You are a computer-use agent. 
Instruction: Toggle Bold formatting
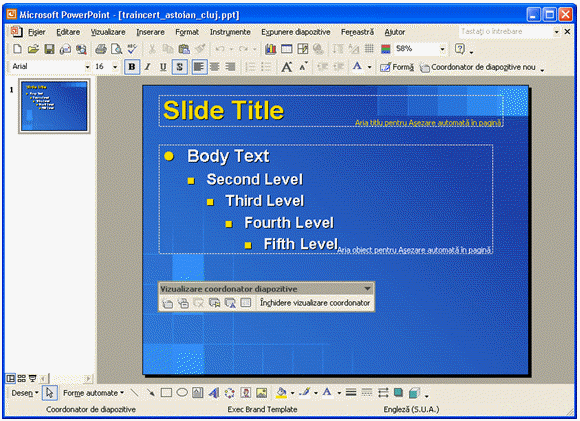click(x=132, y=67)
